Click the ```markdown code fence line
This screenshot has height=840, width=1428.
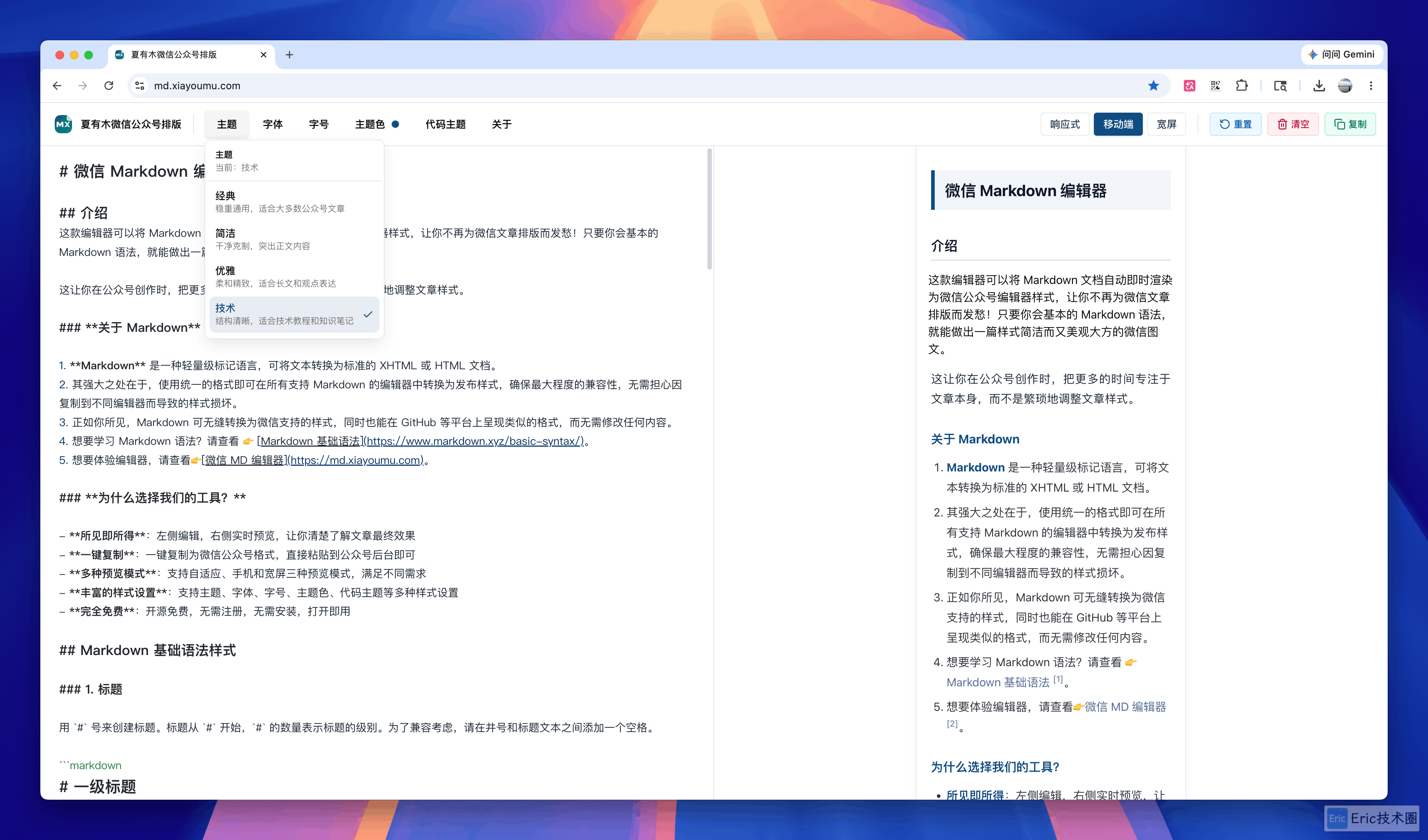click(x=90, y=765)
